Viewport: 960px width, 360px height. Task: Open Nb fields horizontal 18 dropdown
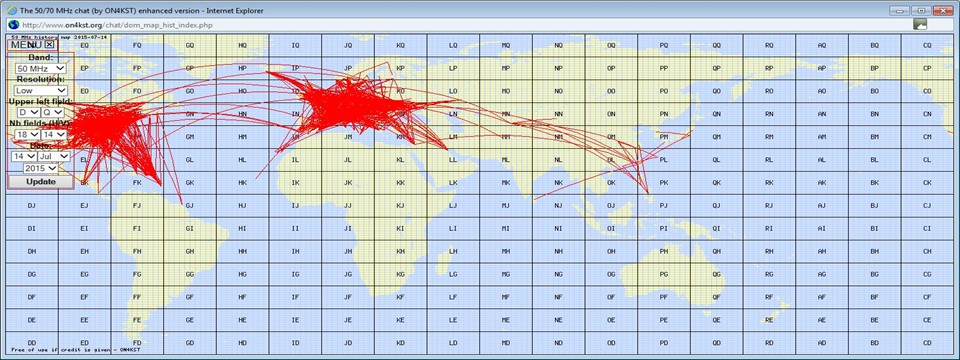26,134
